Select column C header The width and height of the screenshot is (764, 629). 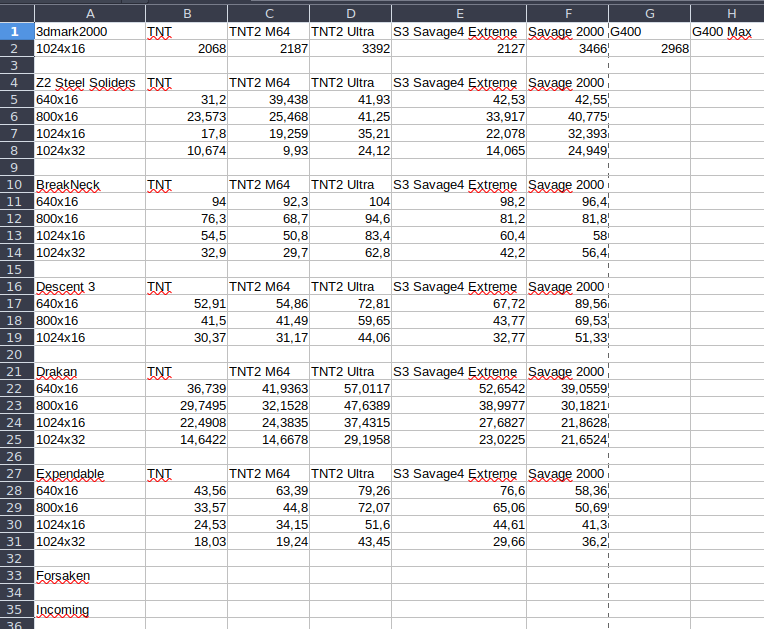[268, 14]
